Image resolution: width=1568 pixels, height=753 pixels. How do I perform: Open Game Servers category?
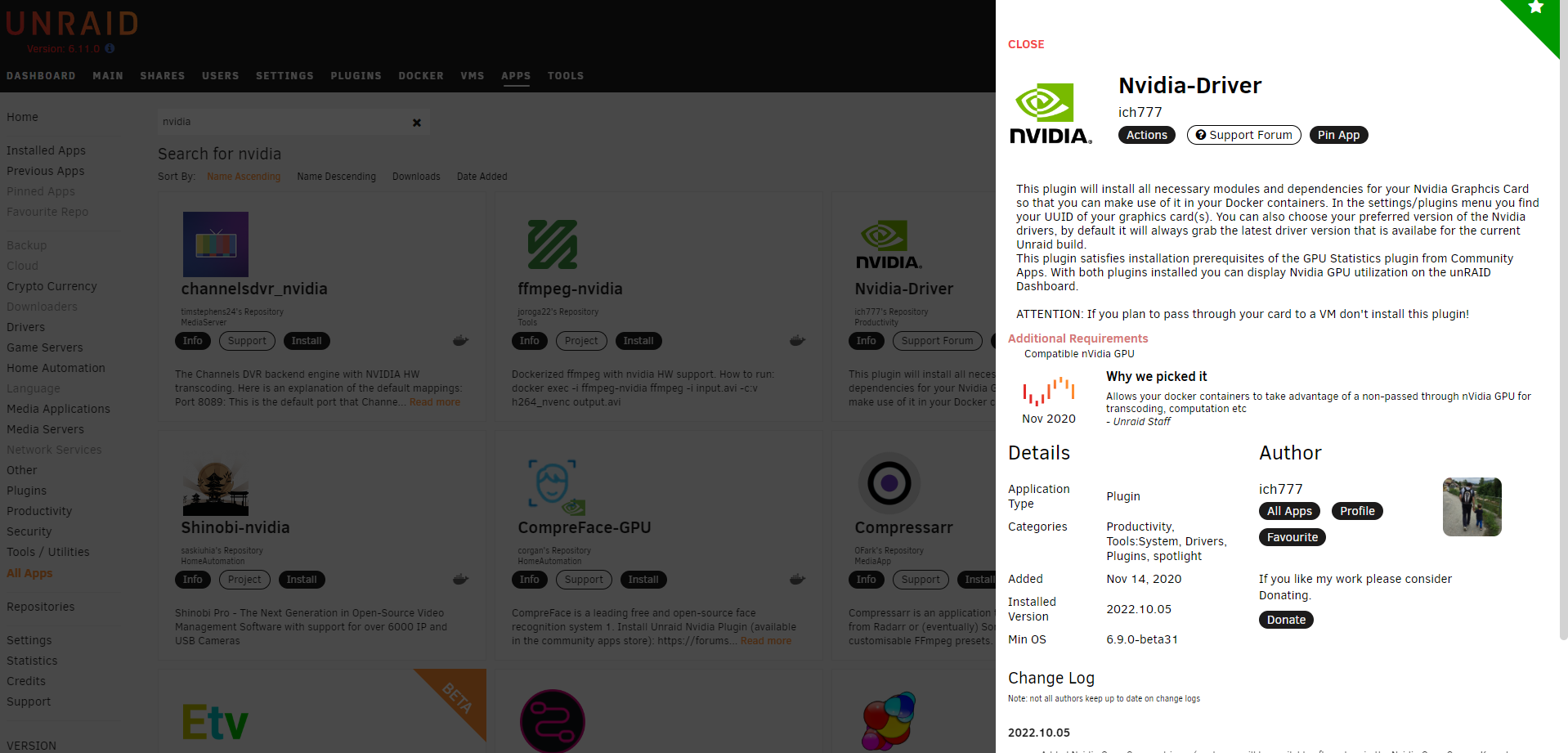(x=45, y=347)
